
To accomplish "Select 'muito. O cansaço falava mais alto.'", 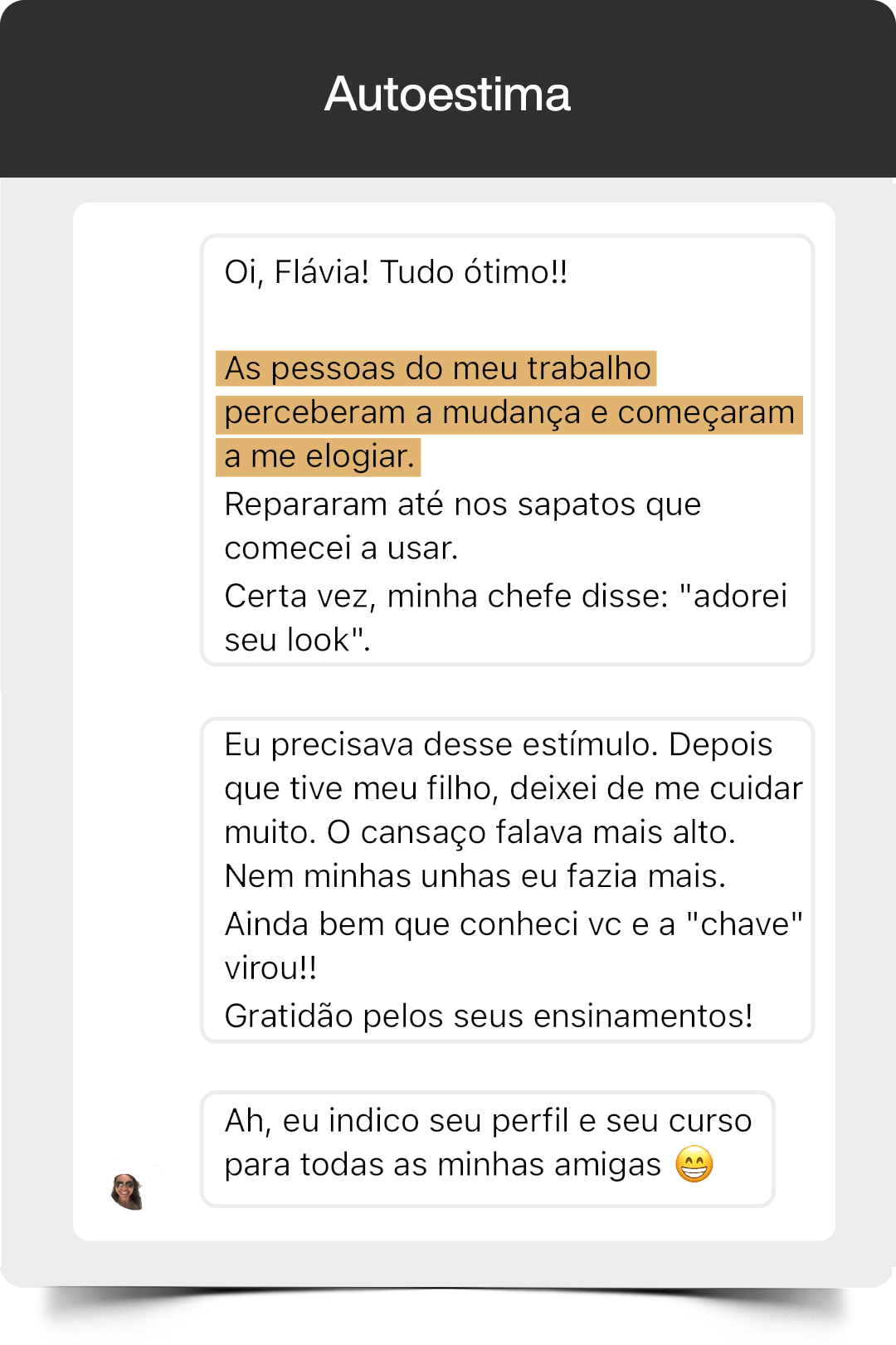I will click(480, 833).
